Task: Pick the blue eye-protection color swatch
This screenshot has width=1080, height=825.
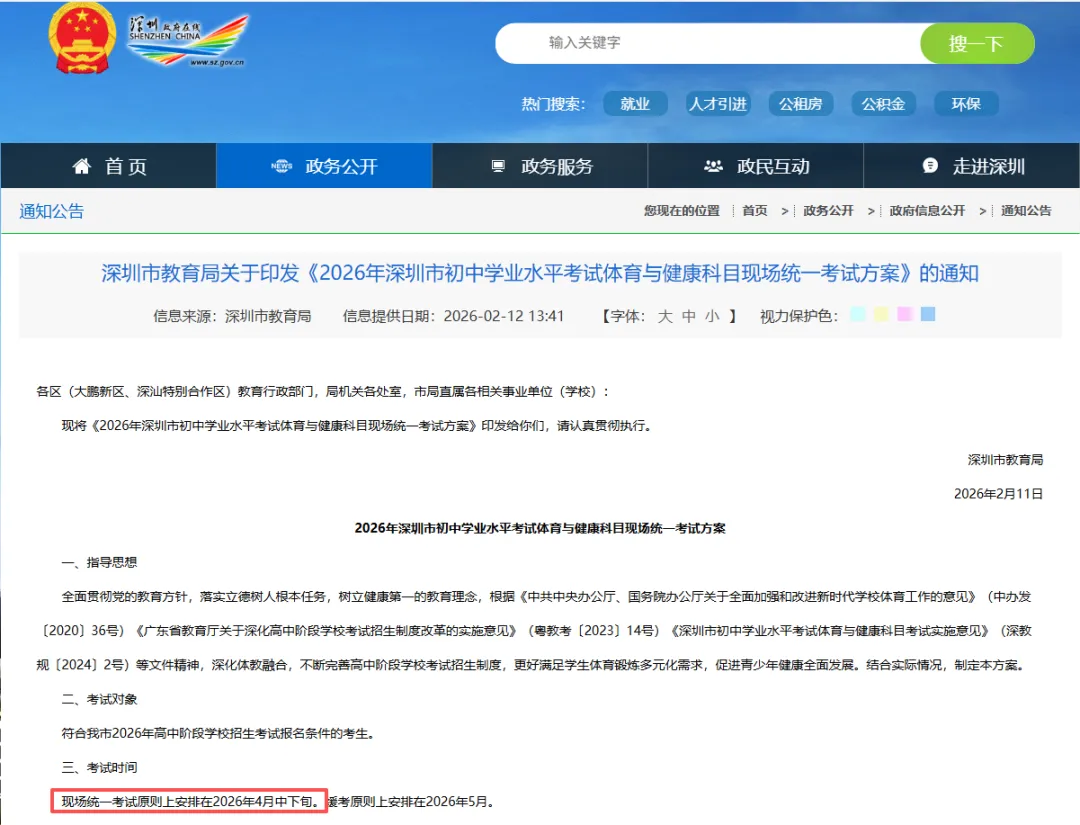Action: (928, 314)
